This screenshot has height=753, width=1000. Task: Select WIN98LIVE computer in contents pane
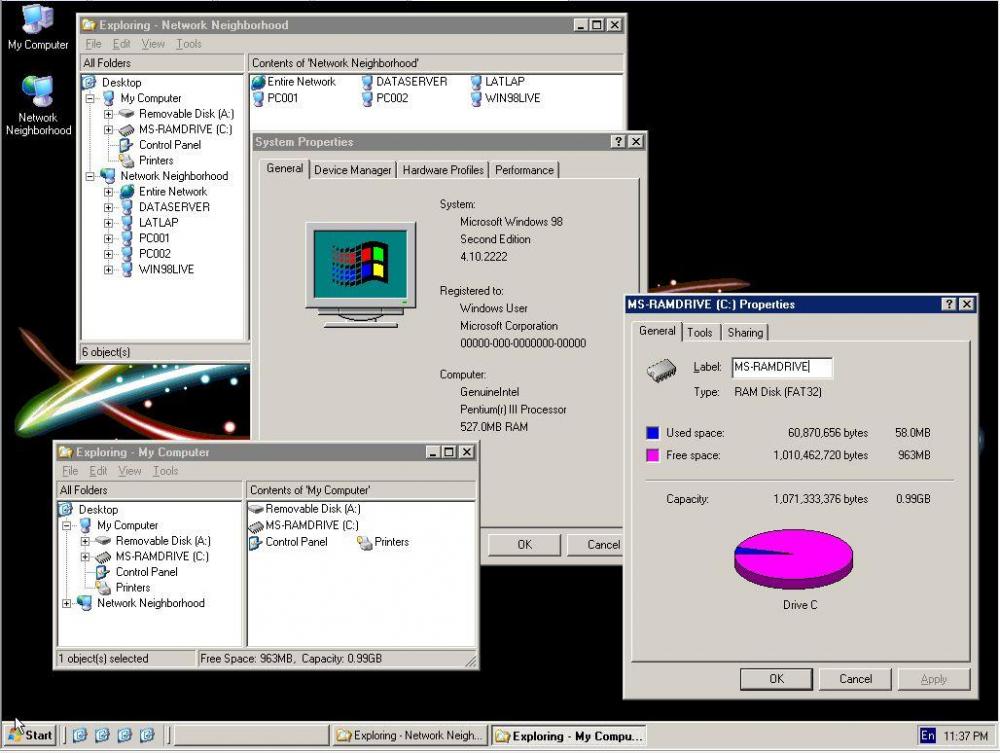pyautogui.click(x=505, y=98)
